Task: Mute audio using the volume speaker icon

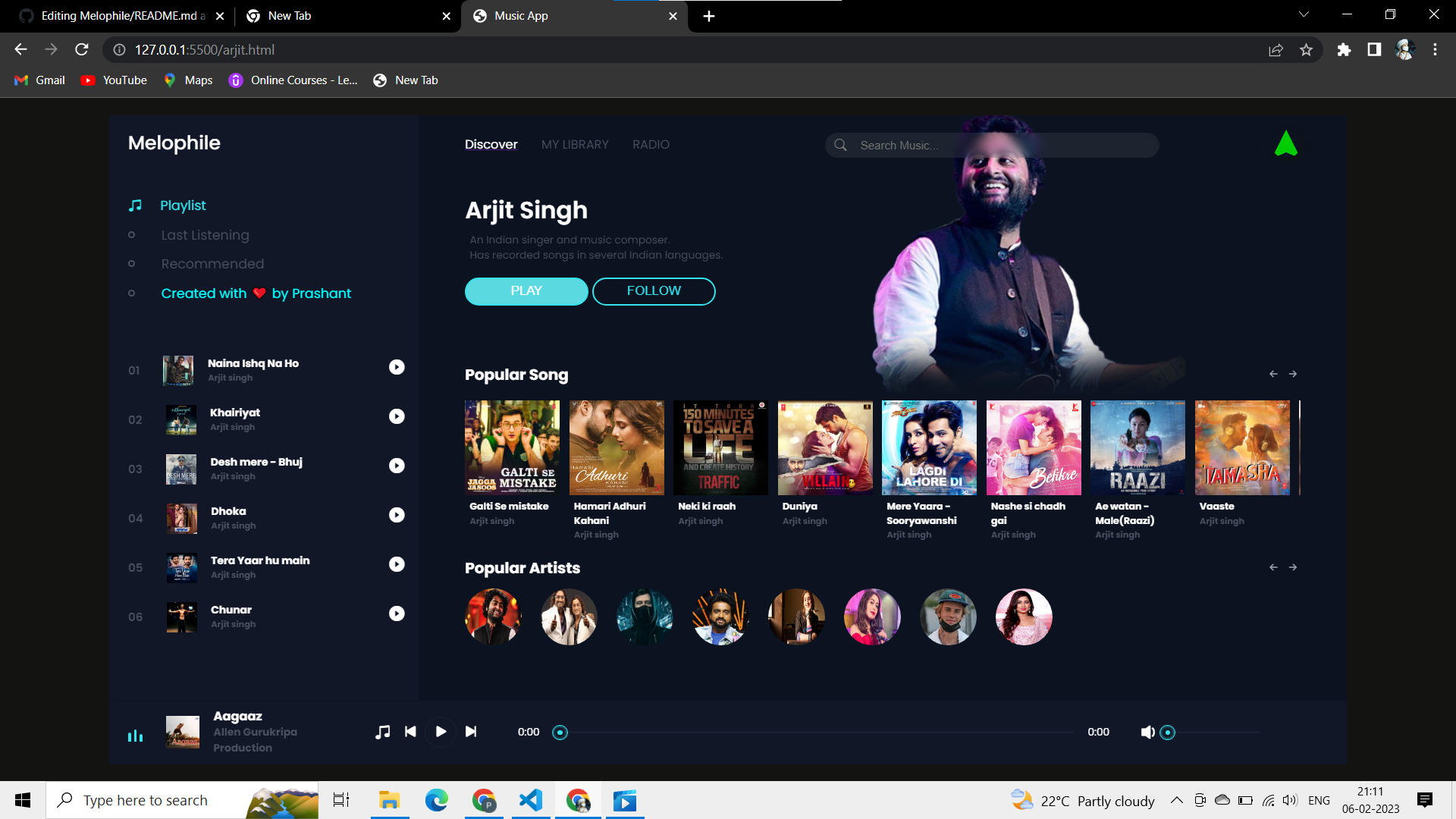Action: (x=1147, y=732)
